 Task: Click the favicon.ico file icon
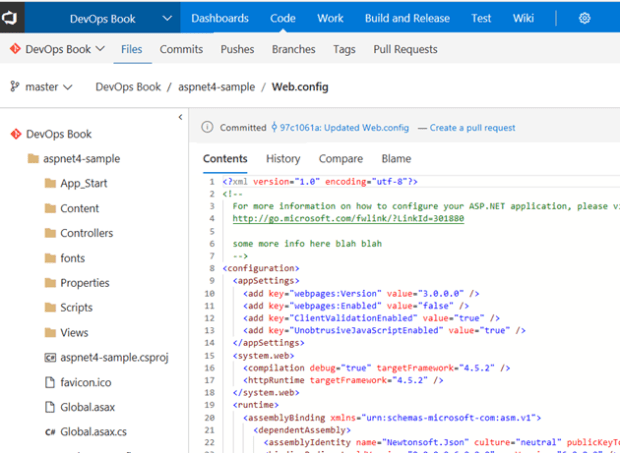pos(49,382)
